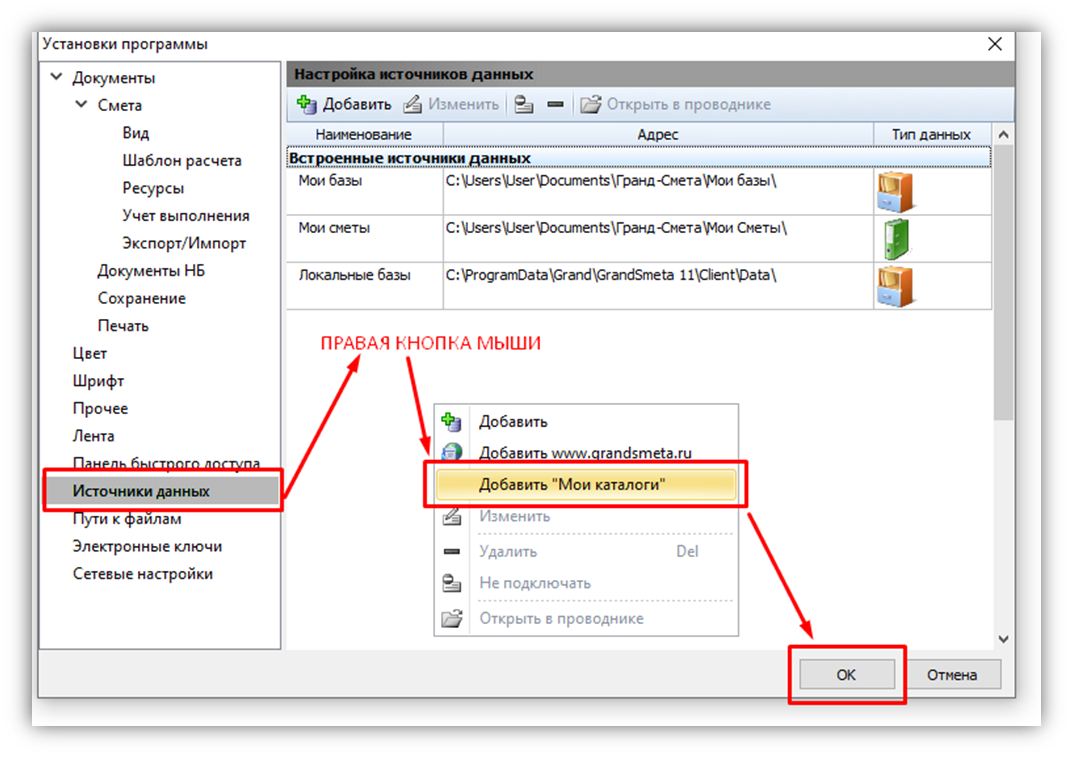This screenshot has height=758, width=1073.
Task: Click Открыть в проводнике toolbar label
Action: [688, 105]
